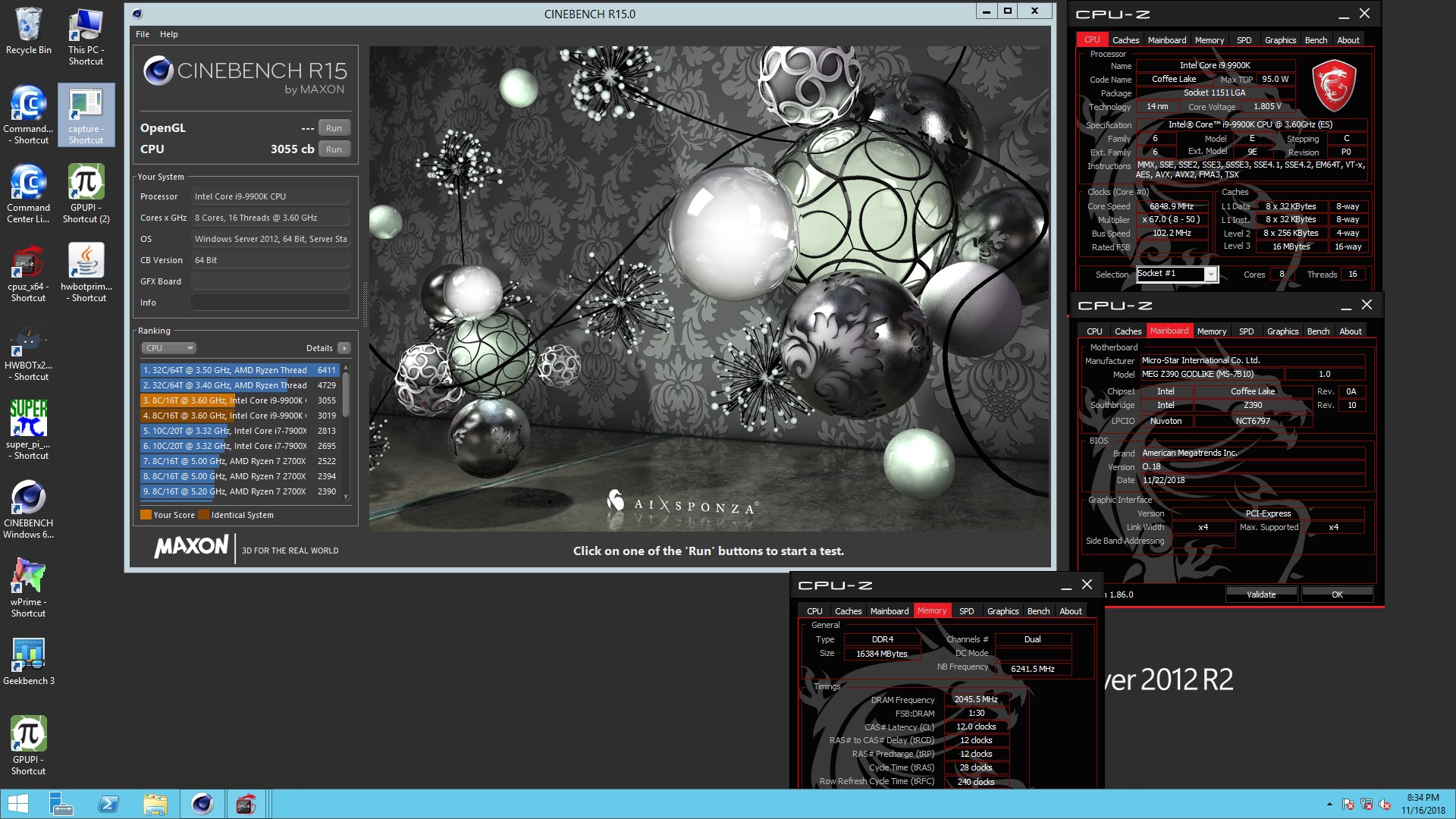Screen dimensions: 1456x819
Task: Click the Processor field showing i9-9900K CPU
Action: pos(271,196)
